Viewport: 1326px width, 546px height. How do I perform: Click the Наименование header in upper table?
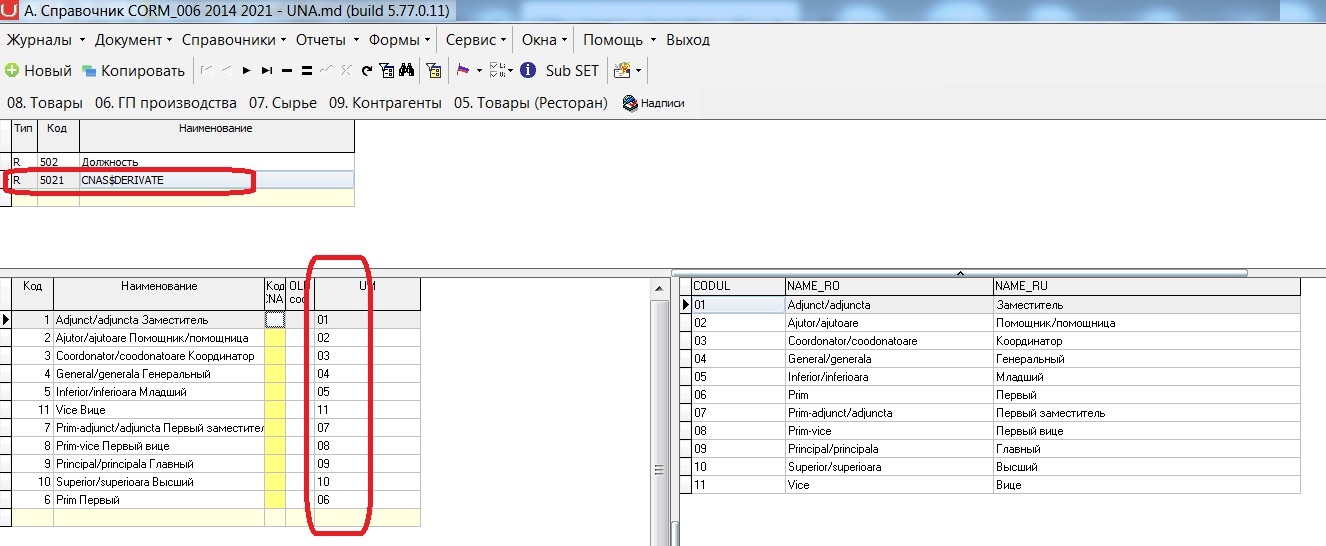[x=216, y=136]
